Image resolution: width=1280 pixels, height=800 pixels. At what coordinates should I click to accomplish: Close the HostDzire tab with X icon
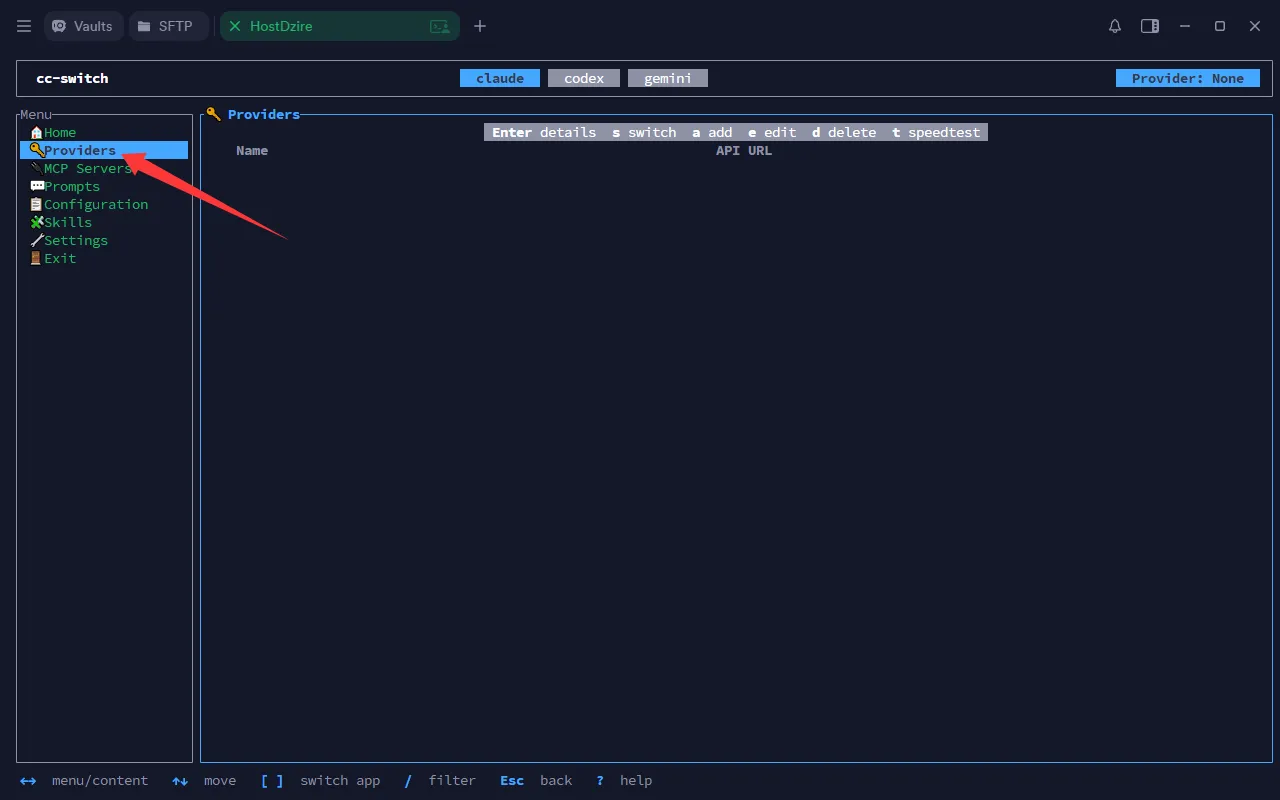[x=235, y=26]
